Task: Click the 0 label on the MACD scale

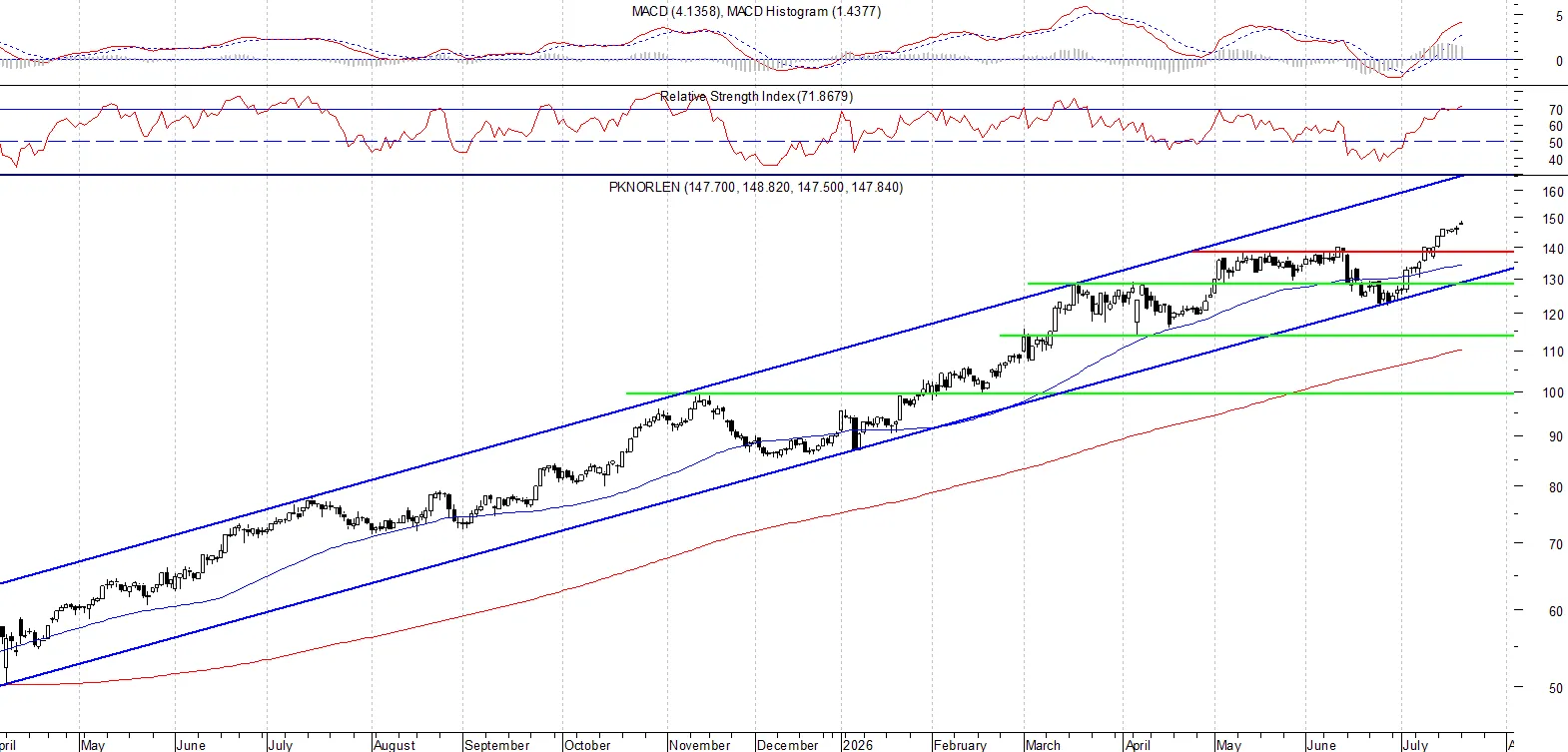Action: coord(1559,61)
